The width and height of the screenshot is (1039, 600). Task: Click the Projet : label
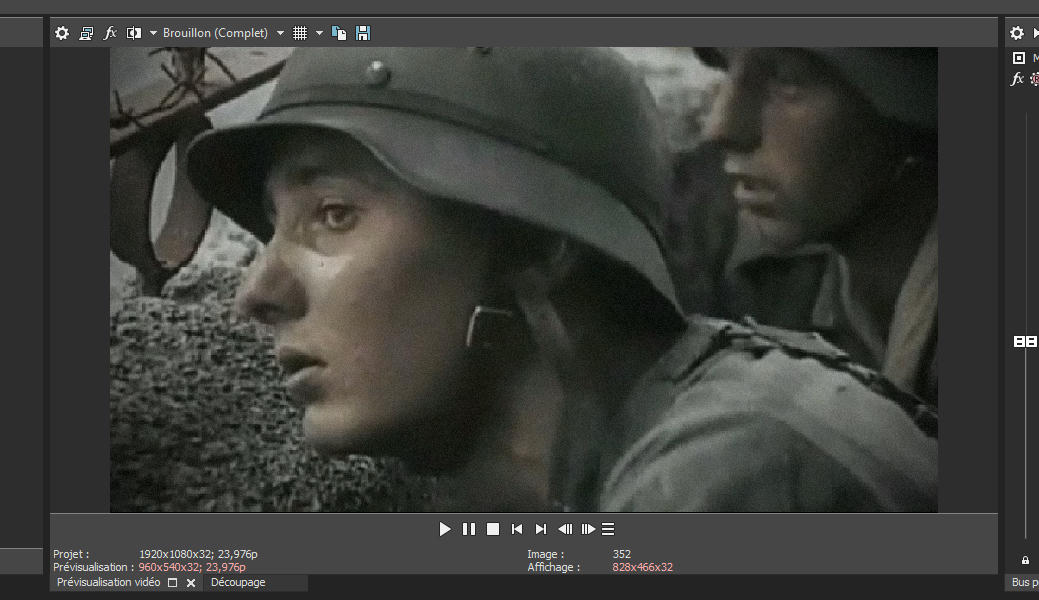point(71,554)
